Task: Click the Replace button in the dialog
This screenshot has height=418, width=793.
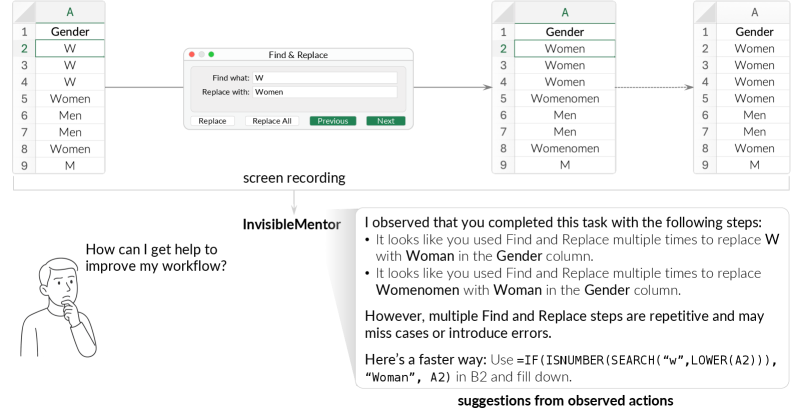Action: pos(212,121)
